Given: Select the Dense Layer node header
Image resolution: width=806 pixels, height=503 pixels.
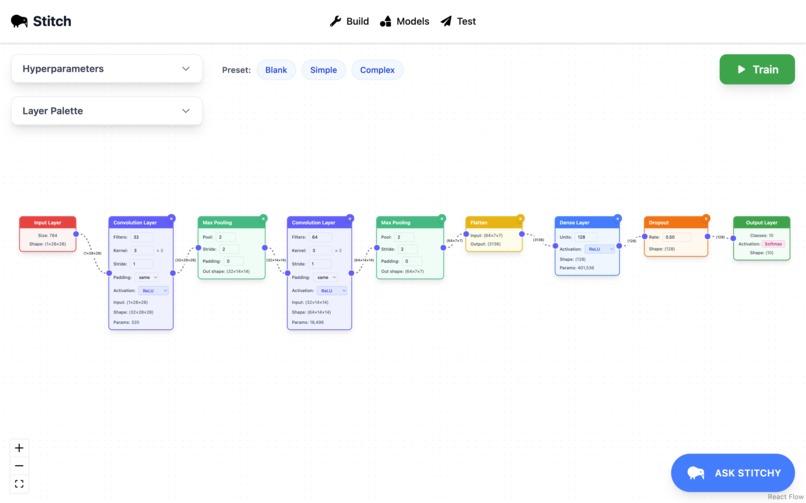Looking at the screenshot, I should [x=587, y=222].
